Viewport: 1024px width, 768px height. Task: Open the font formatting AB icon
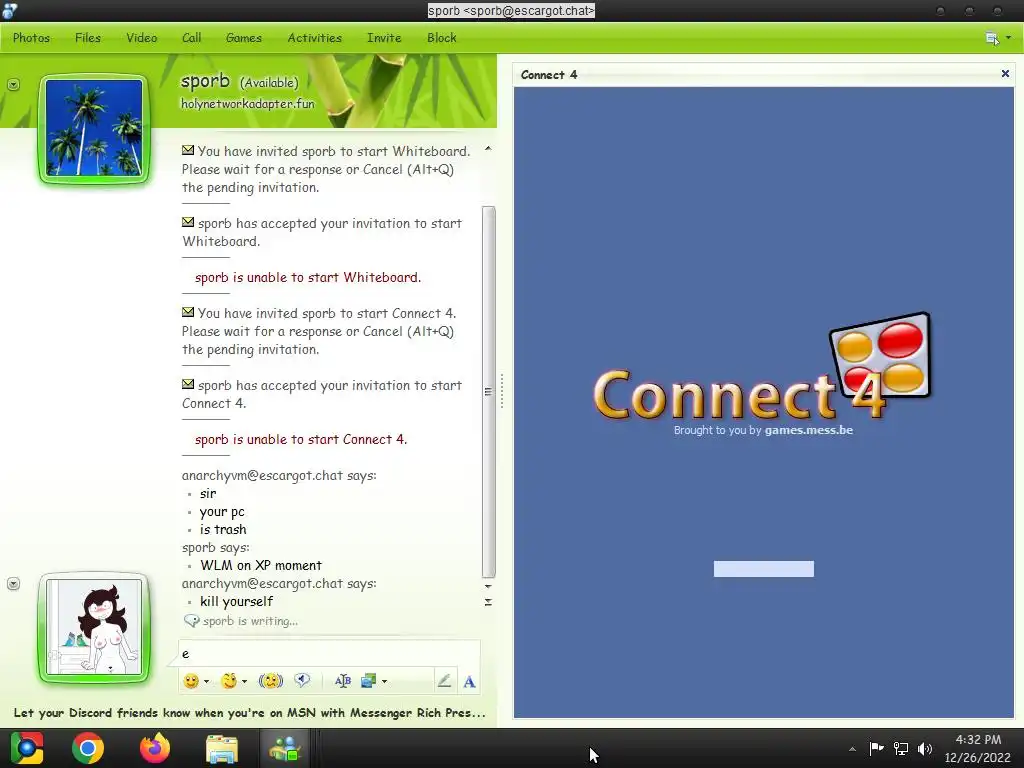pyautogui.click(x=343, y=681)
